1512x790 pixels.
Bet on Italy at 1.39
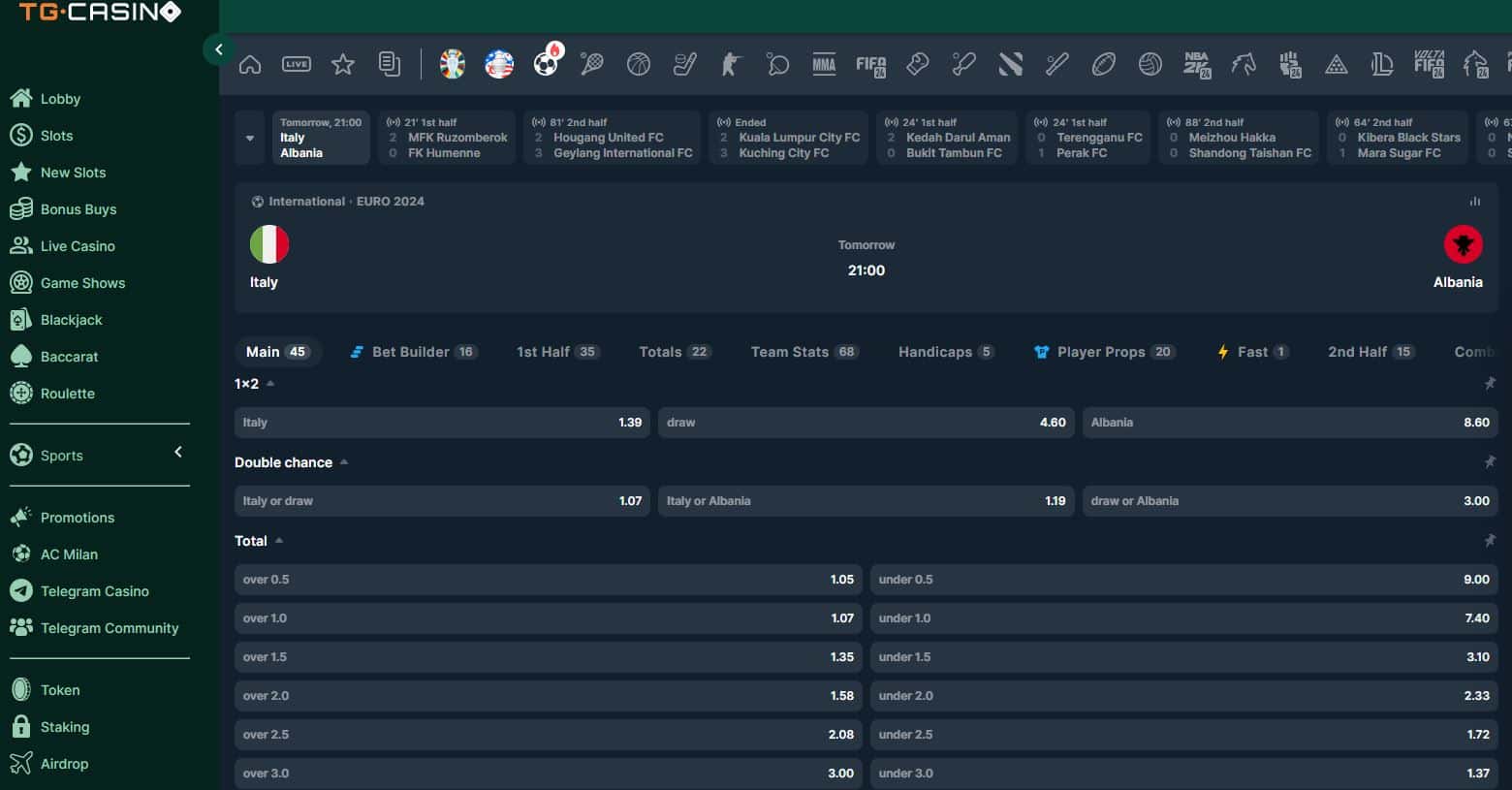[442, 423]
